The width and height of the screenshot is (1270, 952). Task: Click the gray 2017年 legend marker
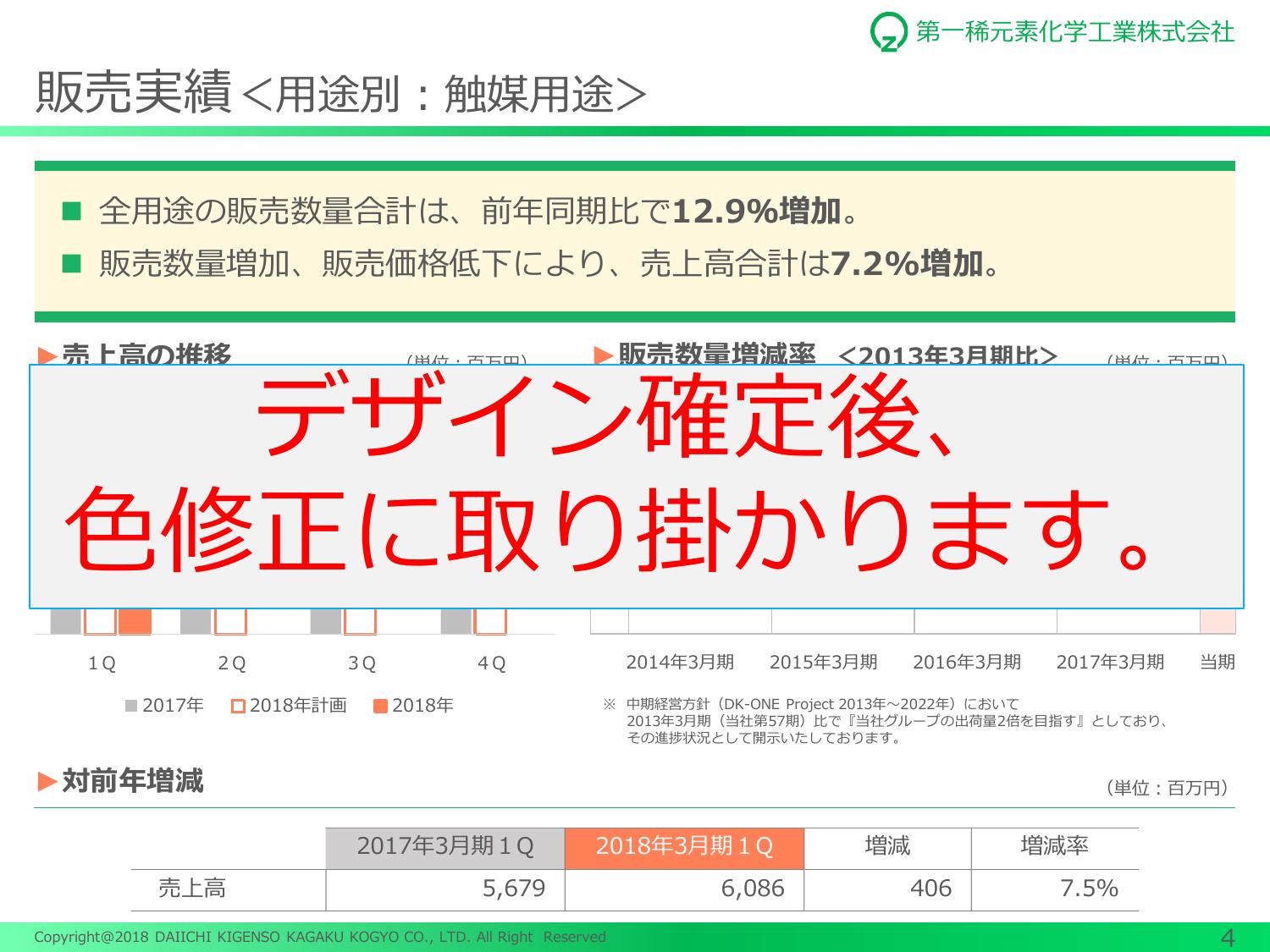point(131,706)
